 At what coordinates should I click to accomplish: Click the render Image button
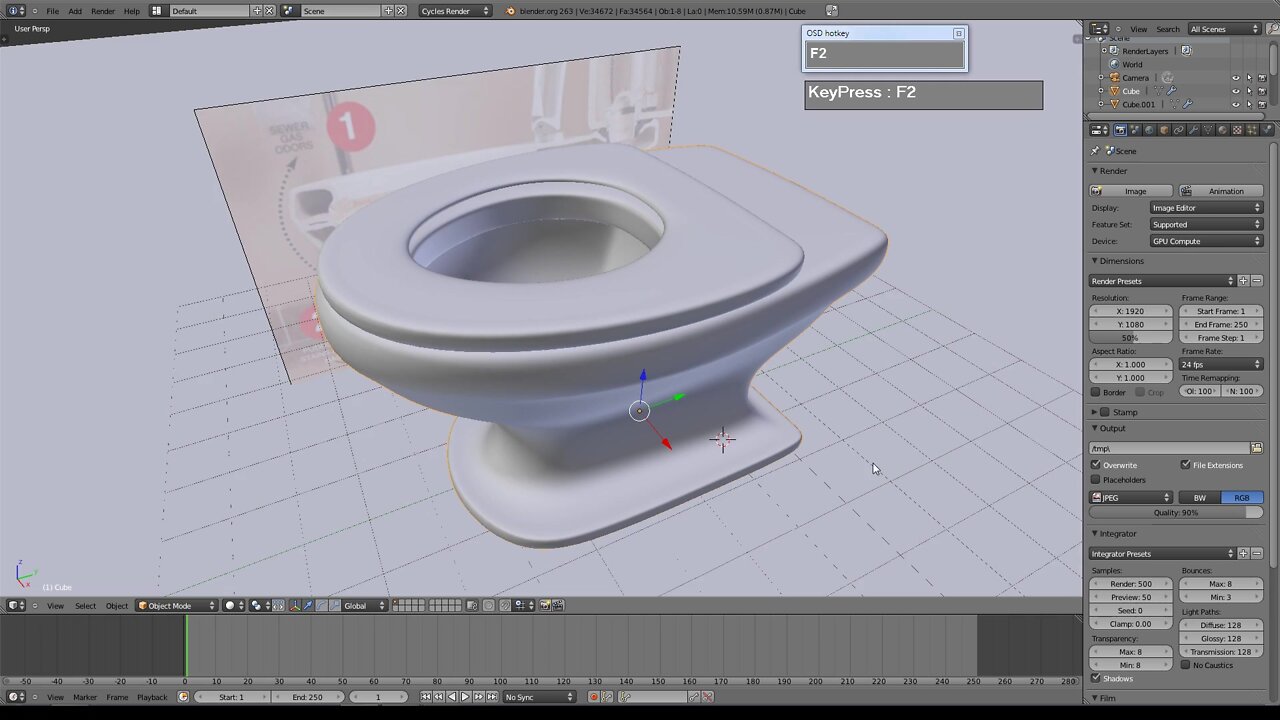1132,191
